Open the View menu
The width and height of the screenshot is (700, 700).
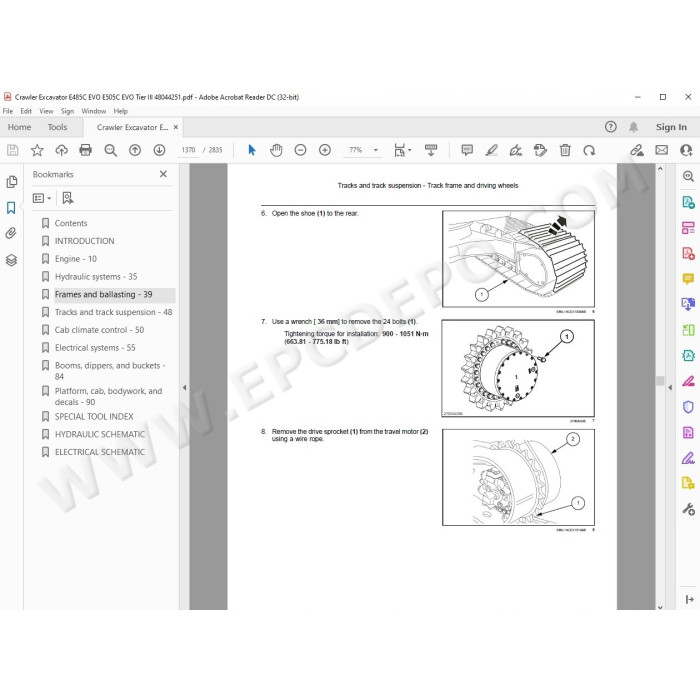[x=46, y=111]
